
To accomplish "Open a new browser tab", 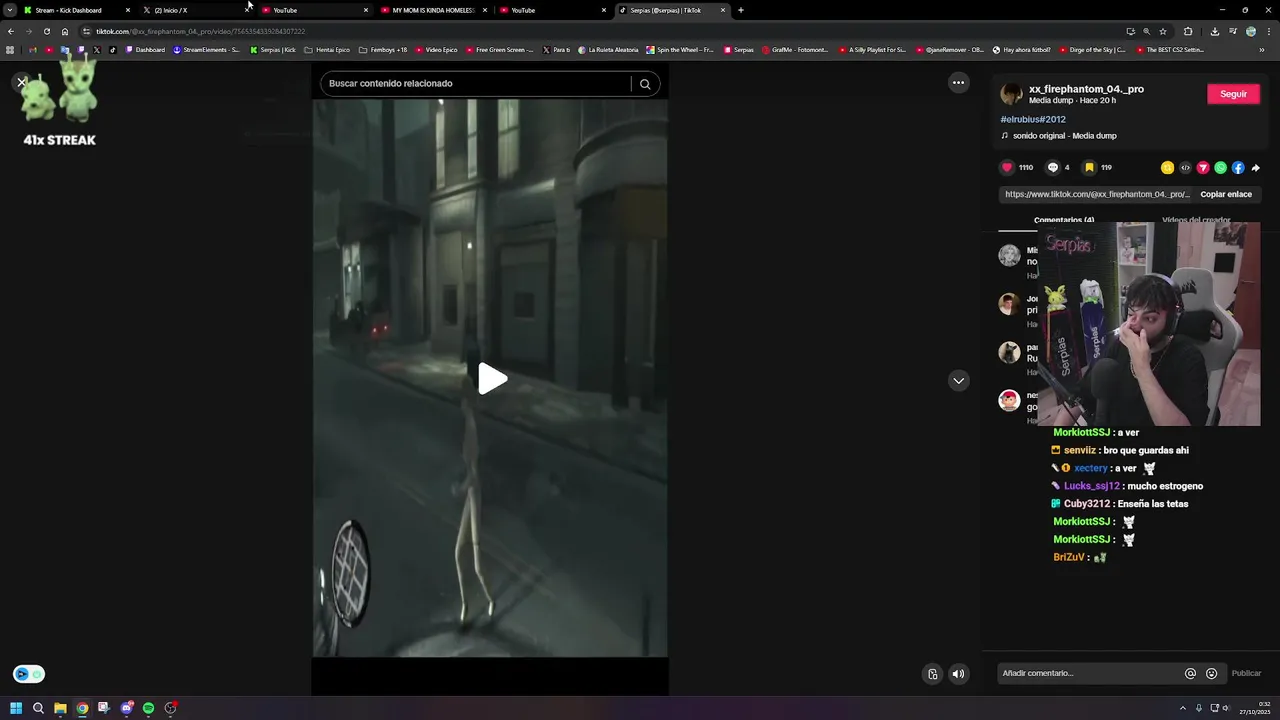I will 741,10.
